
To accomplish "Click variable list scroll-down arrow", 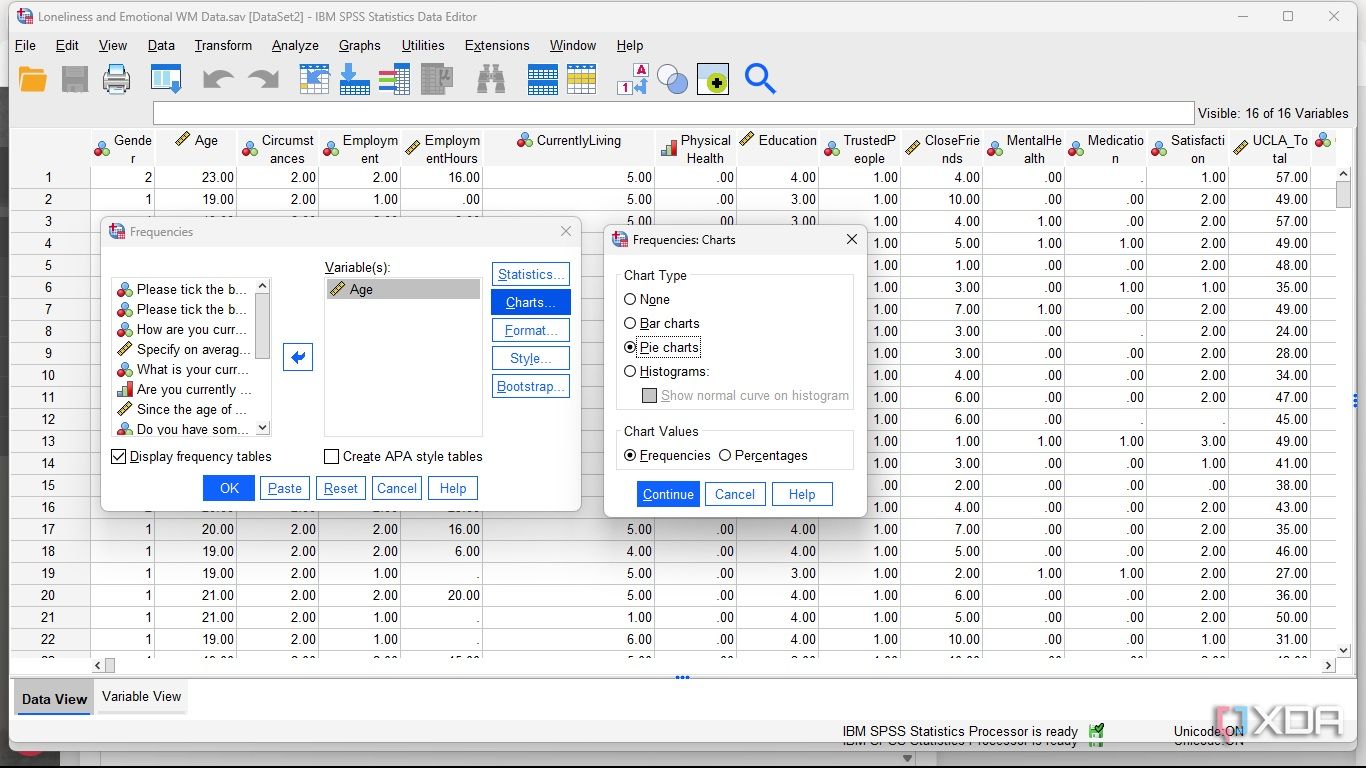I will click(x=263, y=428).
